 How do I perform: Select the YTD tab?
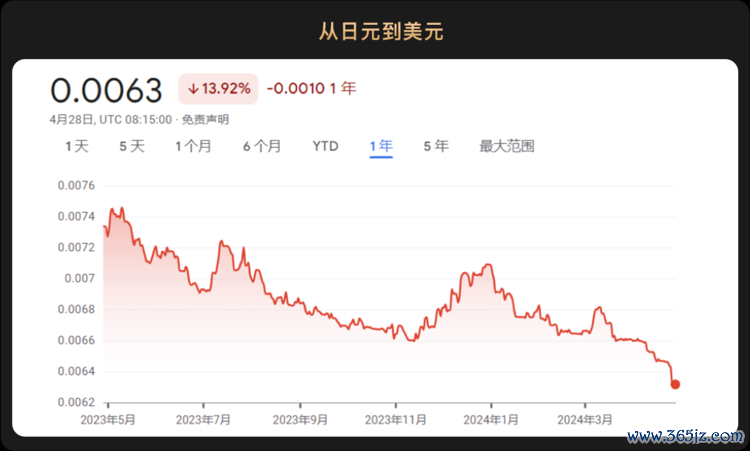(x=325, y=146)
